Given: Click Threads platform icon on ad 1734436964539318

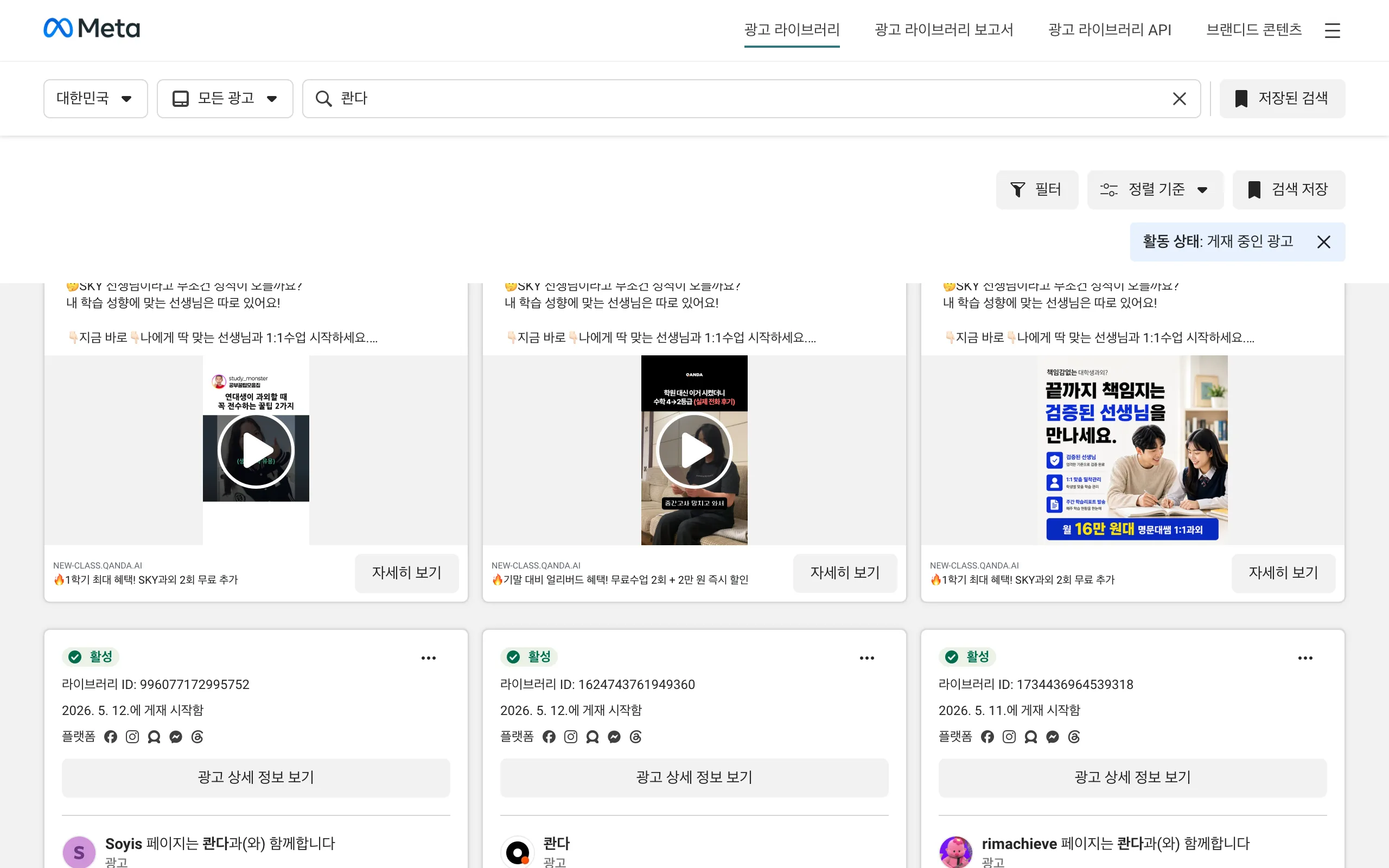Looking at the screenshot, I should [1074, 737].
